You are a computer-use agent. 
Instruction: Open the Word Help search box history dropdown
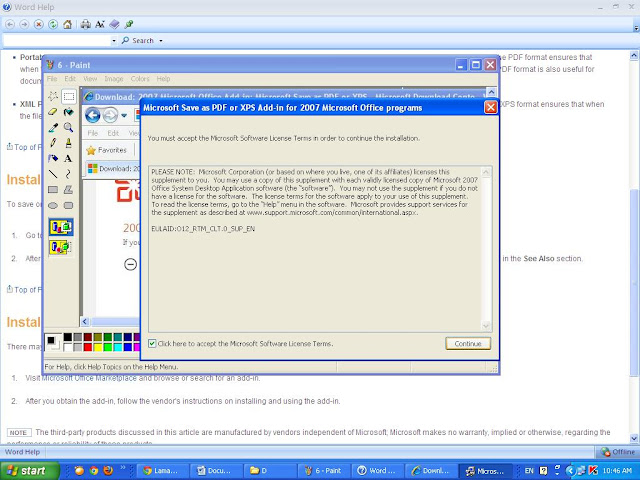click(x=114, y=41)
